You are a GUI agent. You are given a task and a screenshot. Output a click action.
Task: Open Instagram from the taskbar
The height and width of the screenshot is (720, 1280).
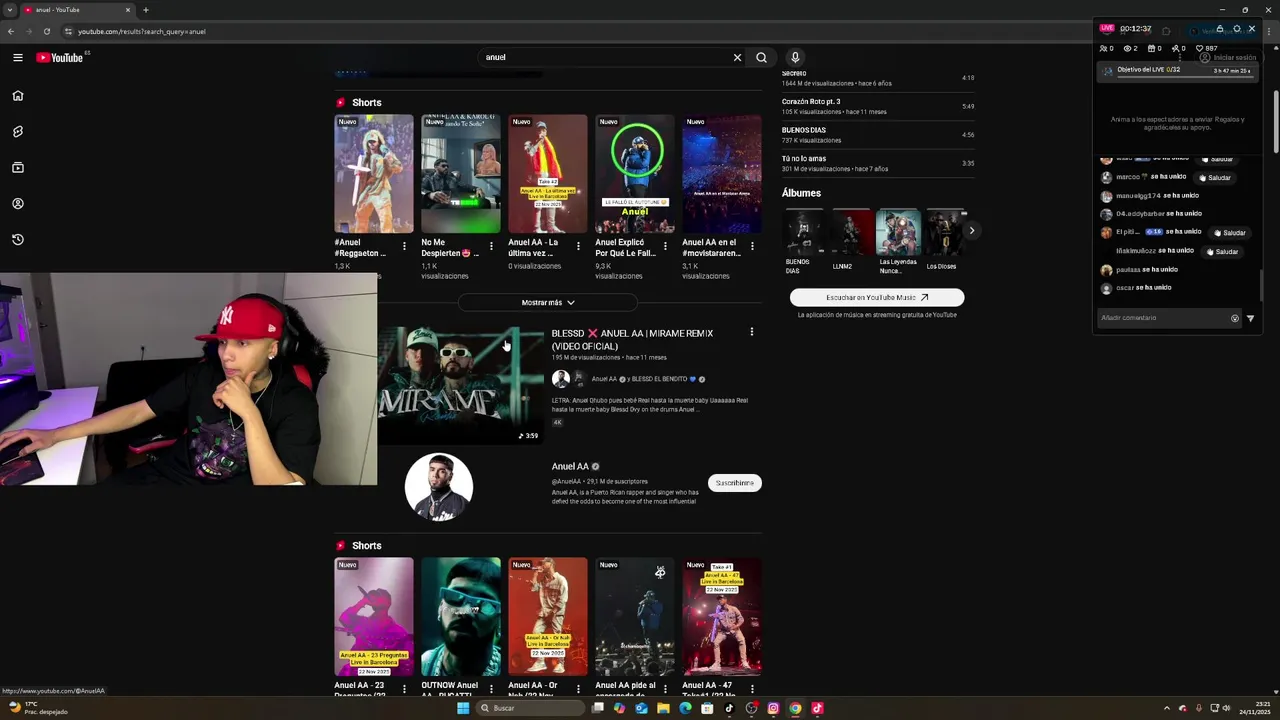coord(773,708)
